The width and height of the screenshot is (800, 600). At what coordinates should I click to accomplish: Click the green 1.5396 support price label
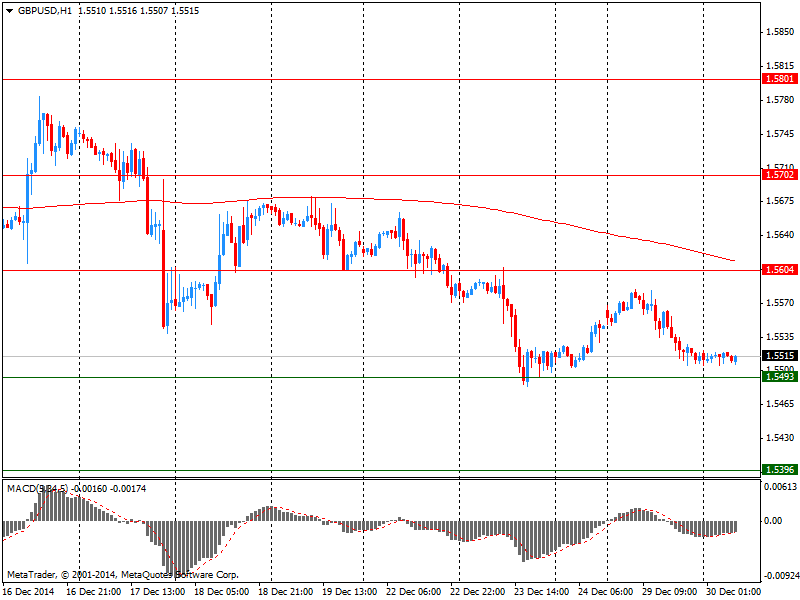coord(780,469)
